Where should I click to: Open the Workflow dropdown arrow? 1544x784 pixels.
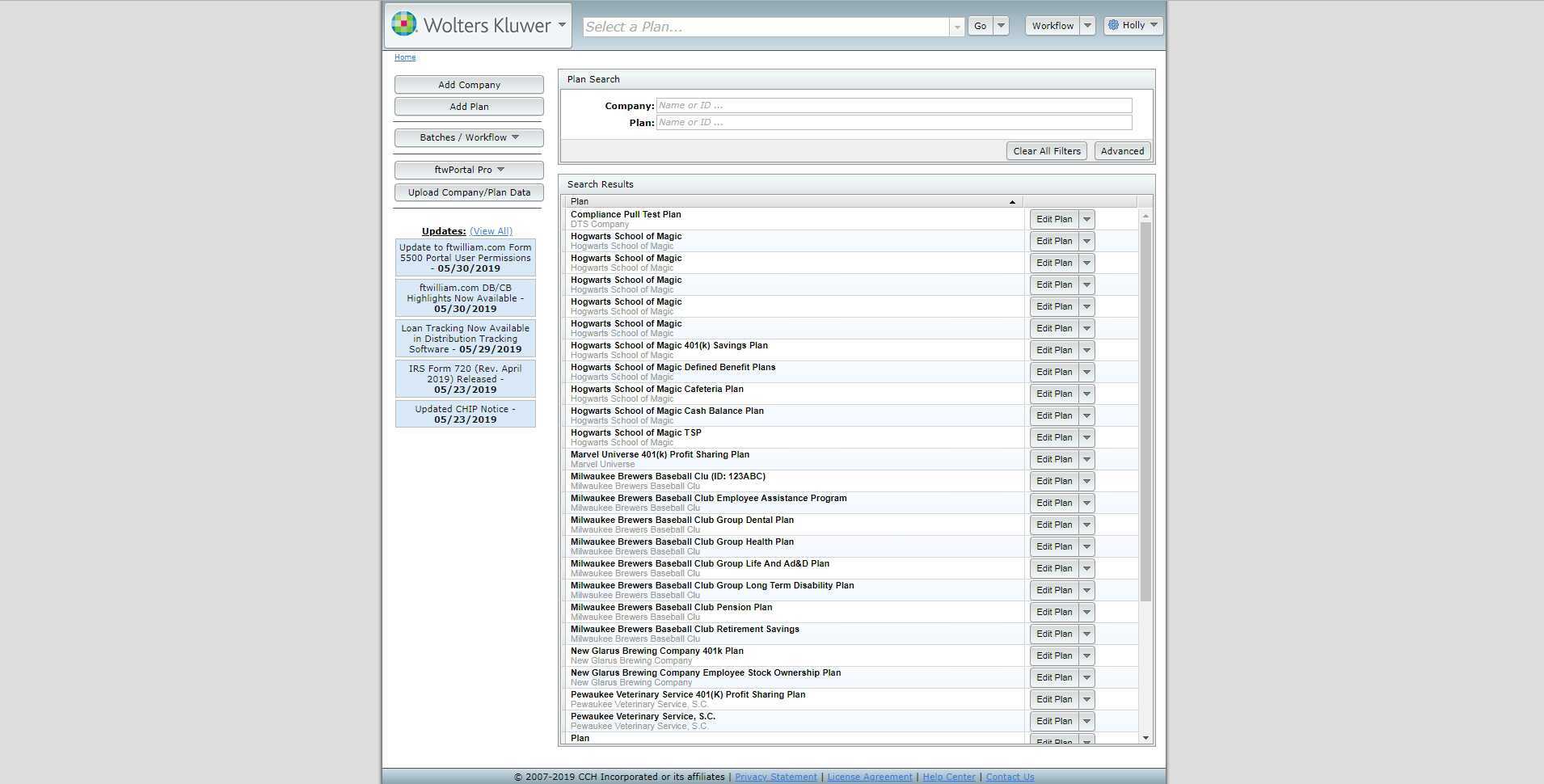click(1087, 26)
